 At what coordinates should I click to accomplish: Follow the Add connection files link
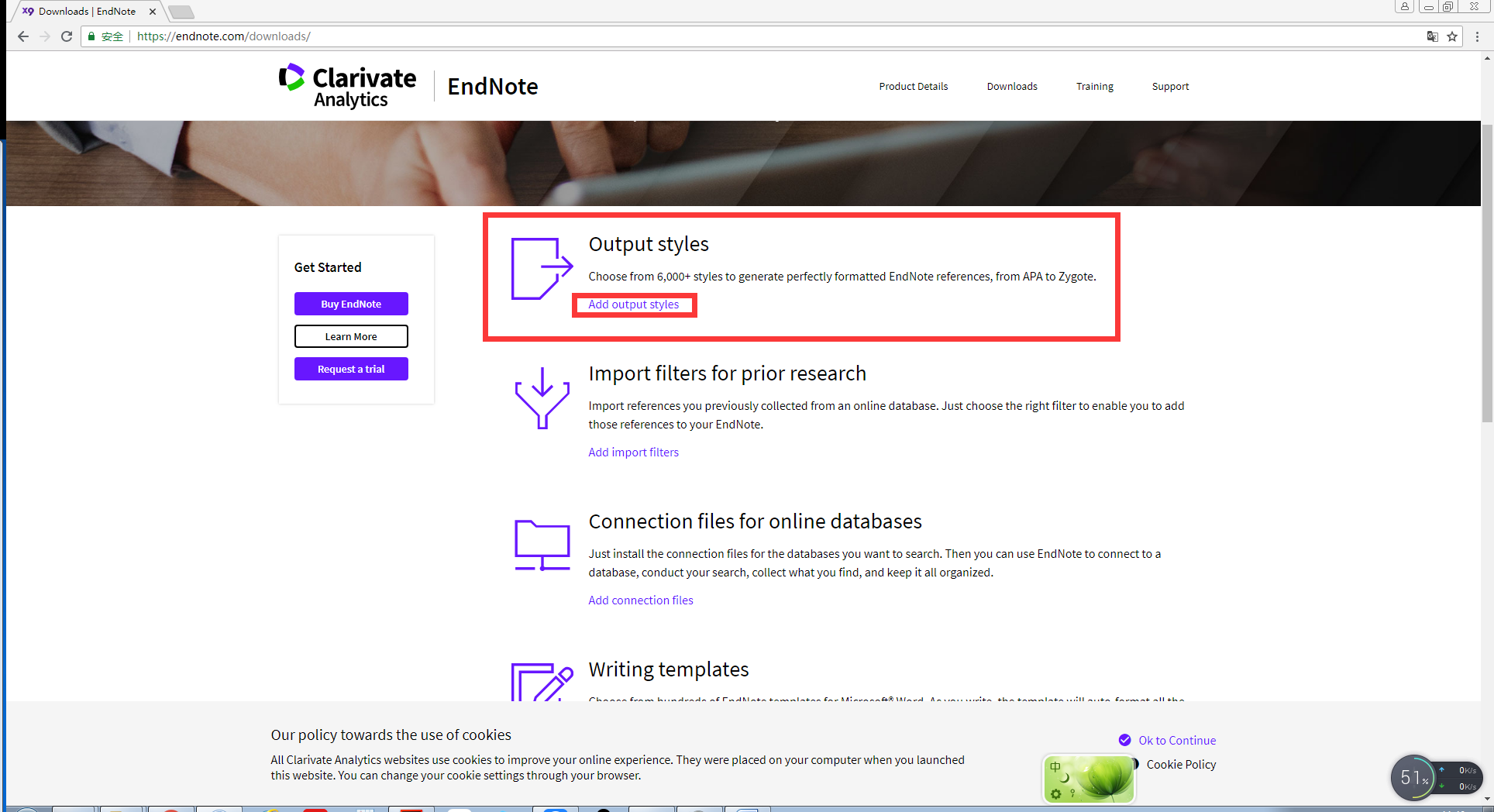[x=641, y=600]
